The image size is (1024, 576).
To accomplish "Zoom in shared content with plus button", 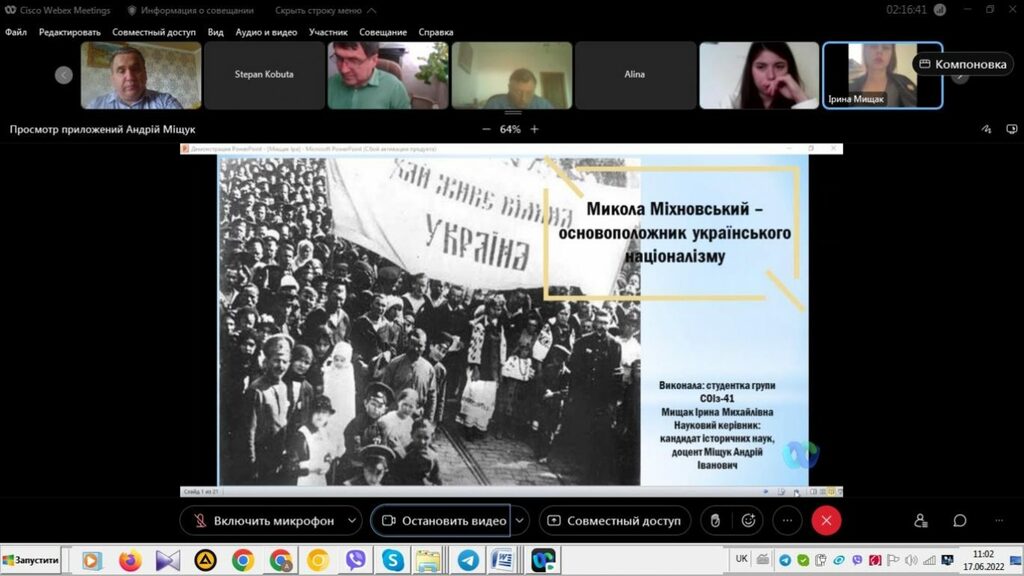I will click(535, 129).
